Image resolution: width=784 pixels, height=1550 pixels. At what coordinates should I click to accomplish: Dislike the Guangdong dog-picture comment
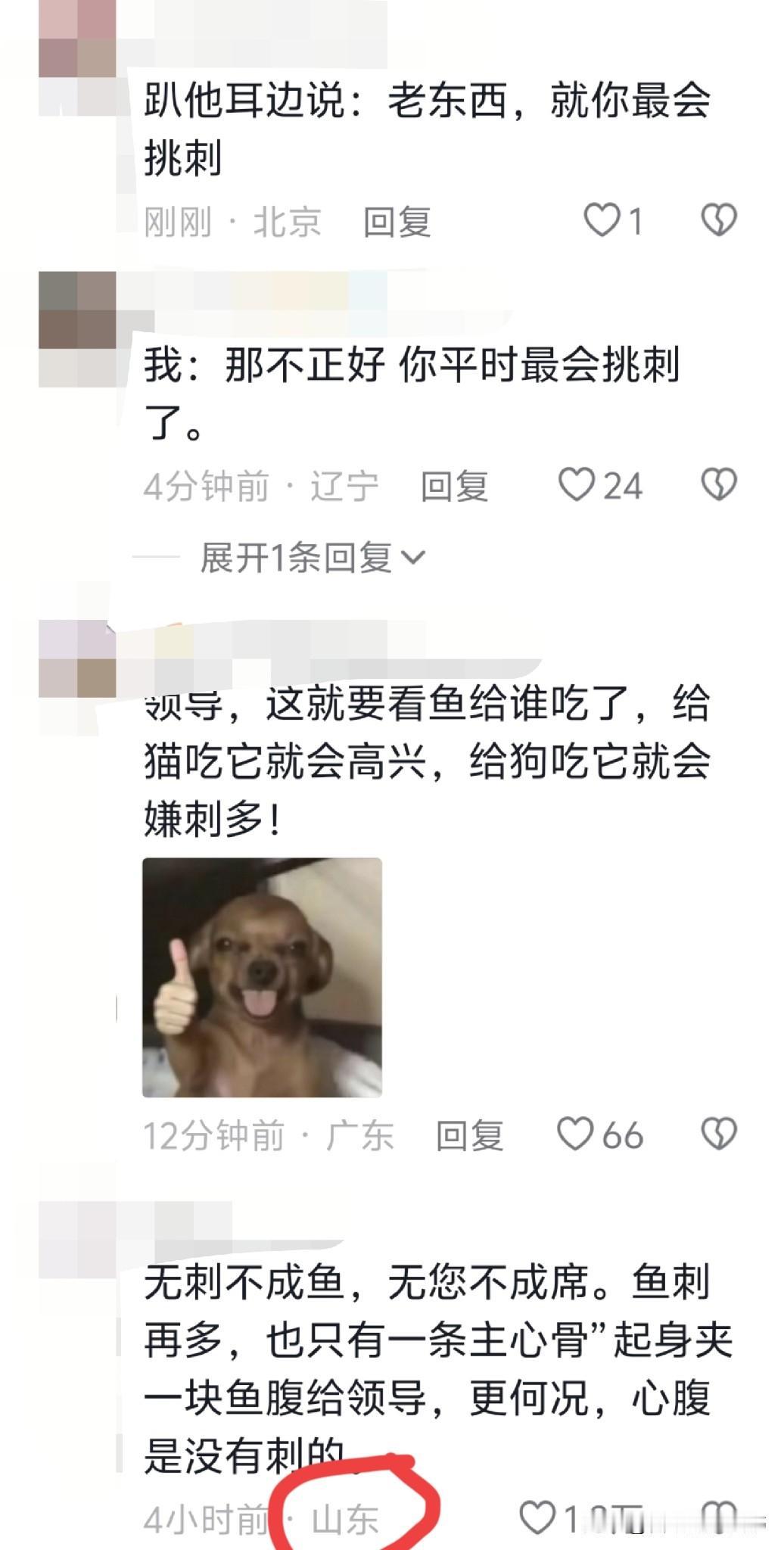click(719, 1134)
